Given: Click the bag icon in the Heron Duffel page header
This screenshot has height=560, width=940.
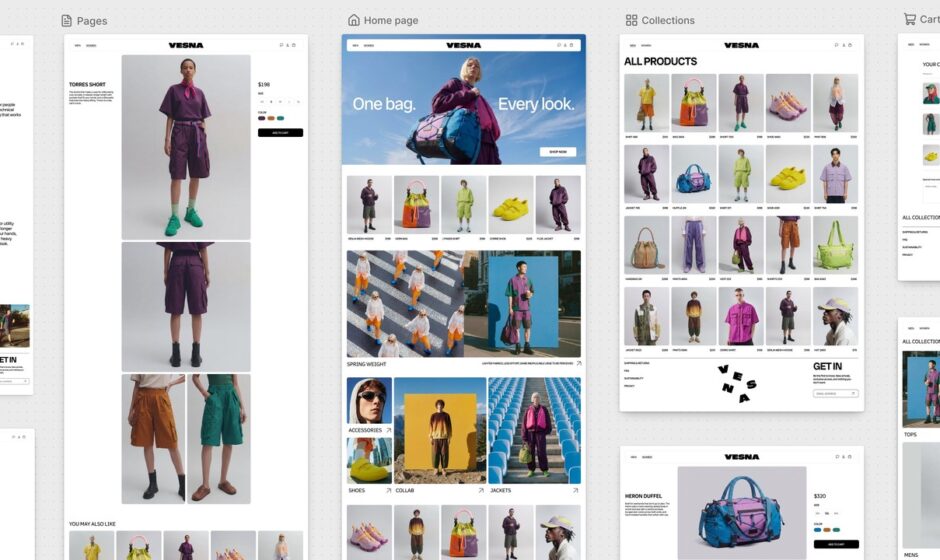Looking at the screenshot, I should 849,457.
